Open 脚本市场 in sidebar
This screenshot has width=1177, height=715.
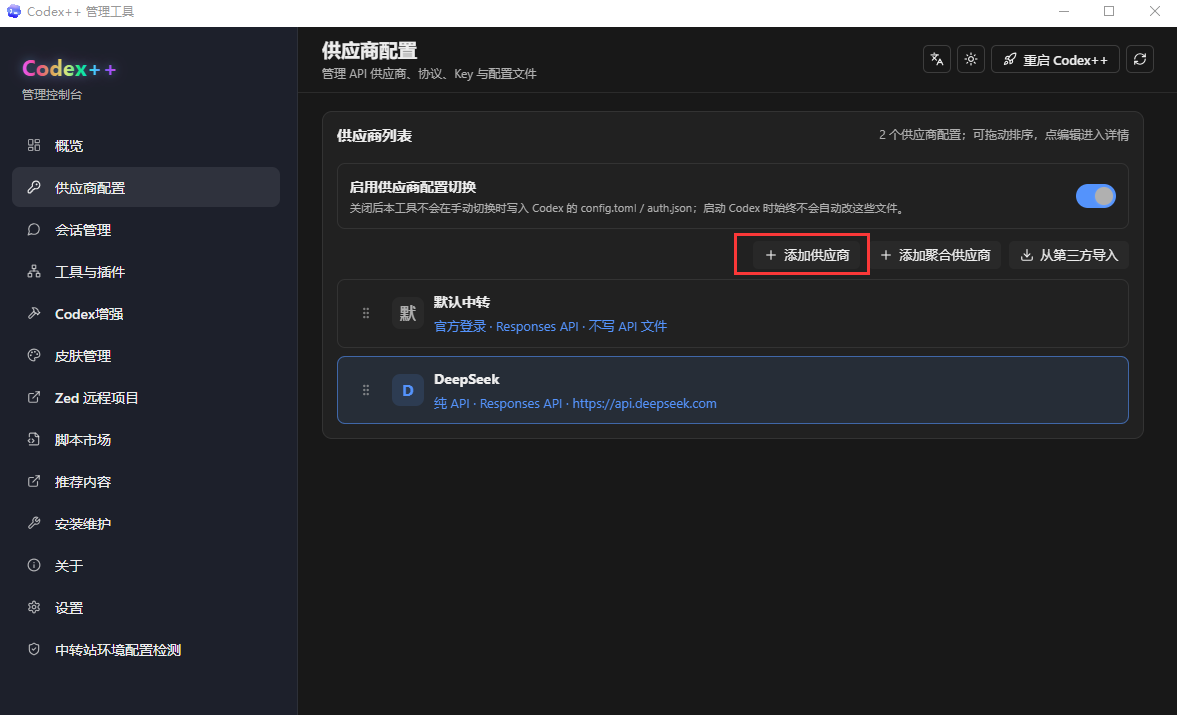tap(146, 440)
